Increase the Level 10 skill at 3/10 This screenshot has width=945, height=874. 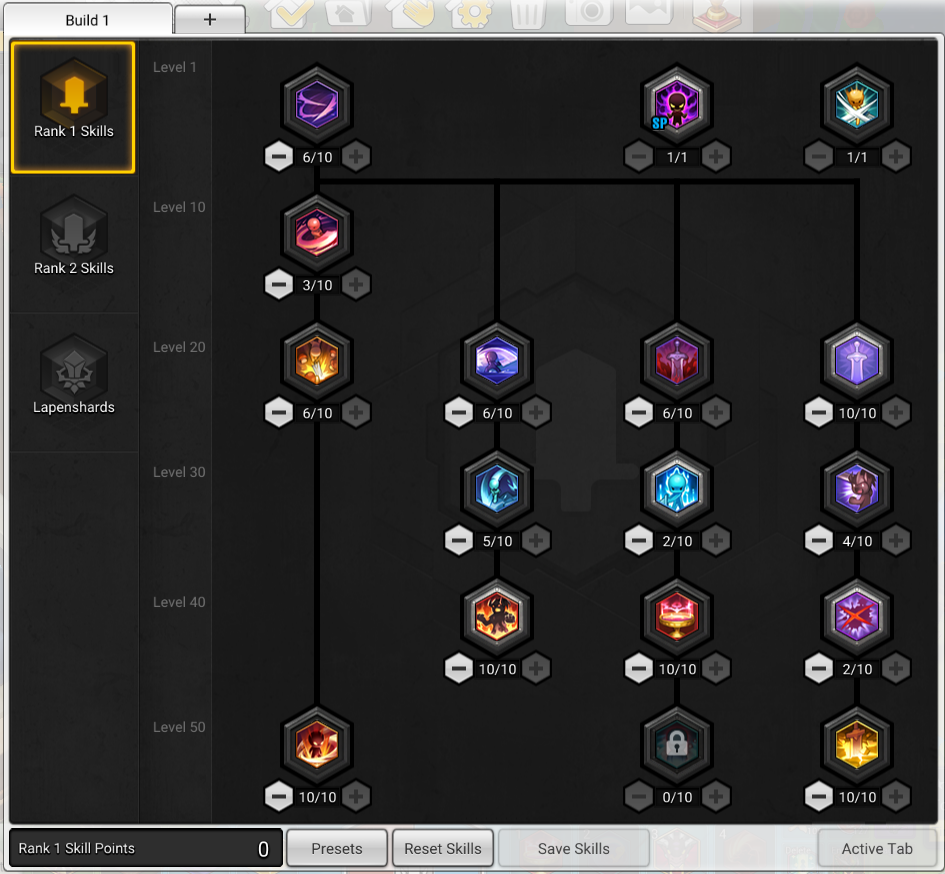[356, 285]
